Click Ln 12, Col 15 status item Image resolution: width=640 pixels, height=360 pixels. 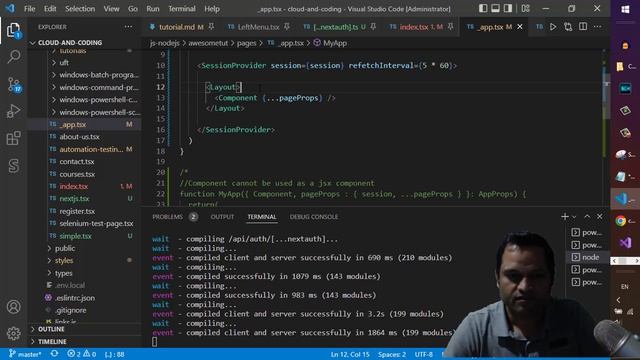click(350, 354)
